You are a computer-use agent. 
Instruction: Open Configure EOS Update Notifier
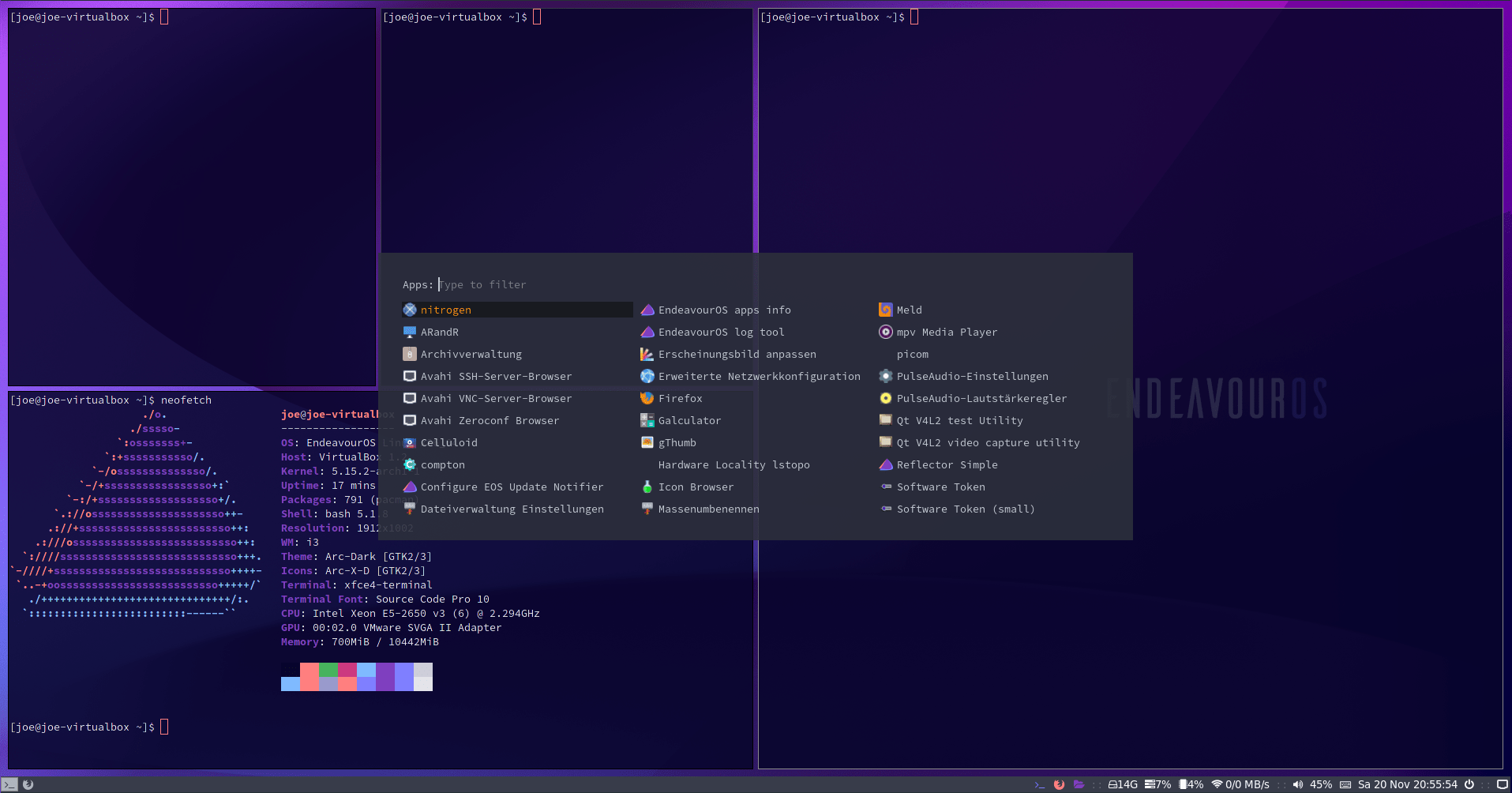pos(512,487)
